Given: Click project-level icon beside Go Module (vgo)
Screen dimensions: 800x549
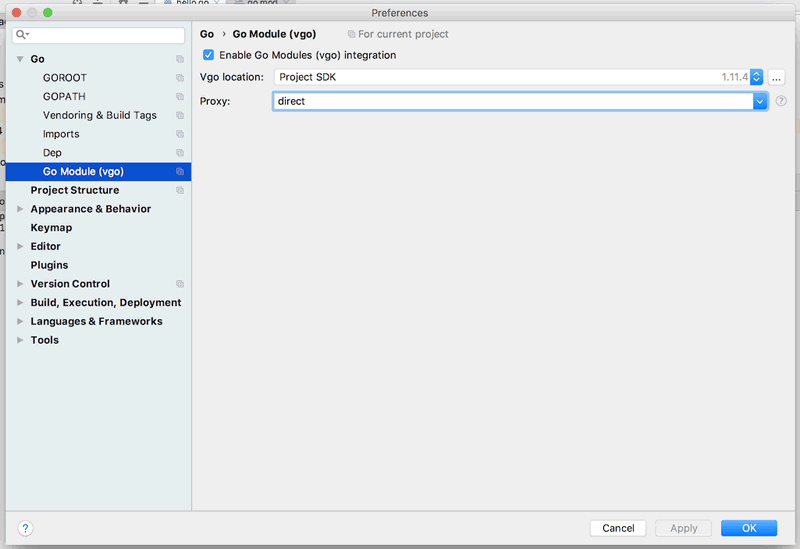Looking at the screenshot, I should click(x=180, y=171).
